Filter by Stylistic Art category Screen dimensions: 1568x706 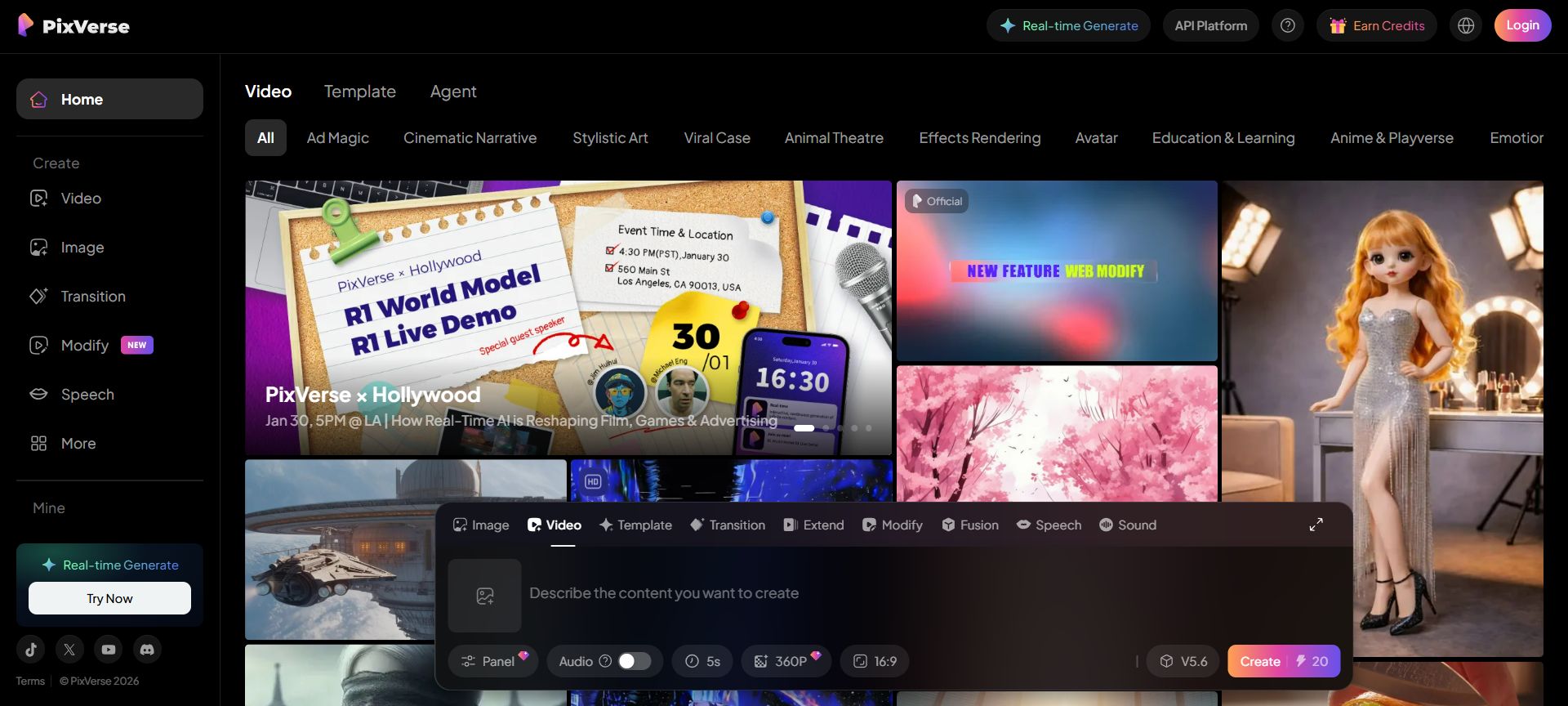pos(610,138)
